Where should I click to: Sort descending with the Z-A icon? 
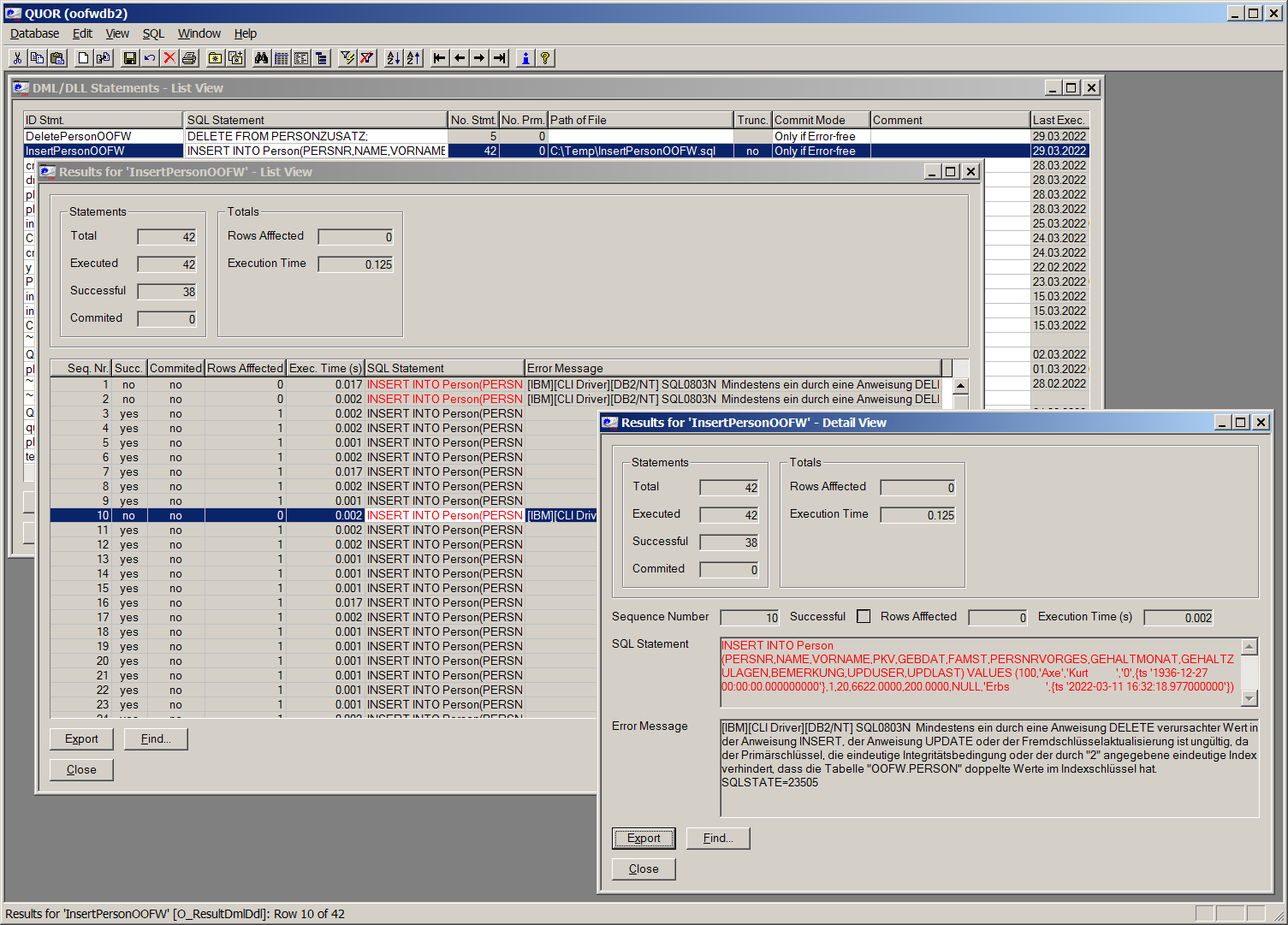pos(413,58)
